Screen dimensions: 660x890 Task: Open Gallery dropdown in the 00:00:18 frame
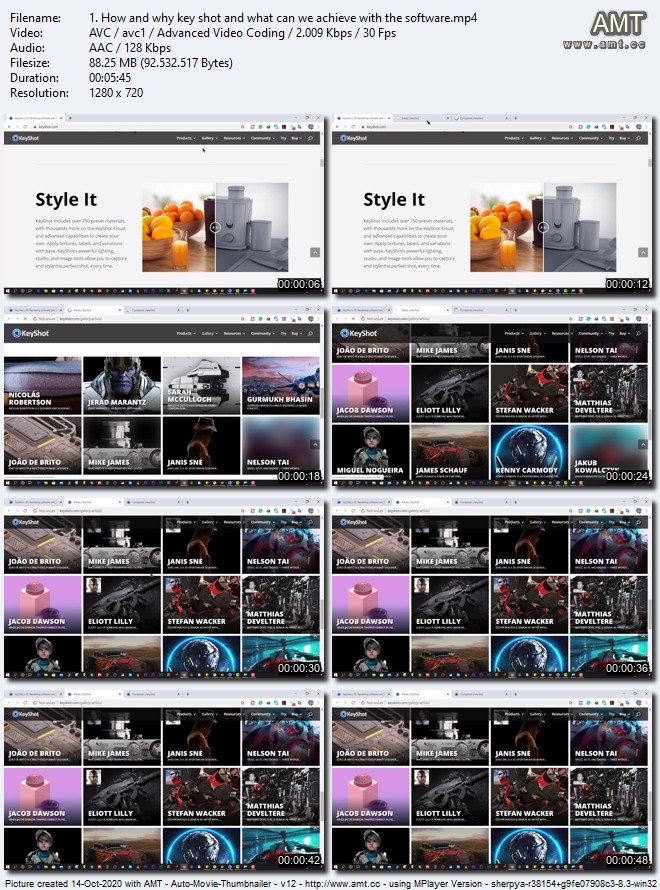(x=209, y=333)
